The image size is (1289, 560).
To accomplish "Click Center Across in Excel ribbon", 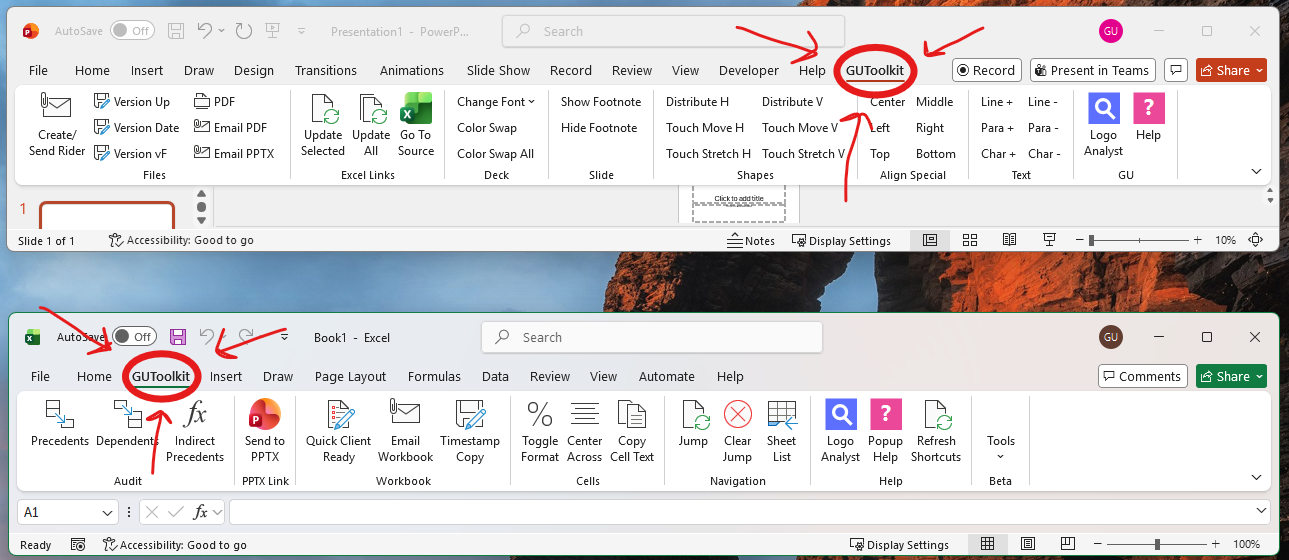I will coord(585,431).
